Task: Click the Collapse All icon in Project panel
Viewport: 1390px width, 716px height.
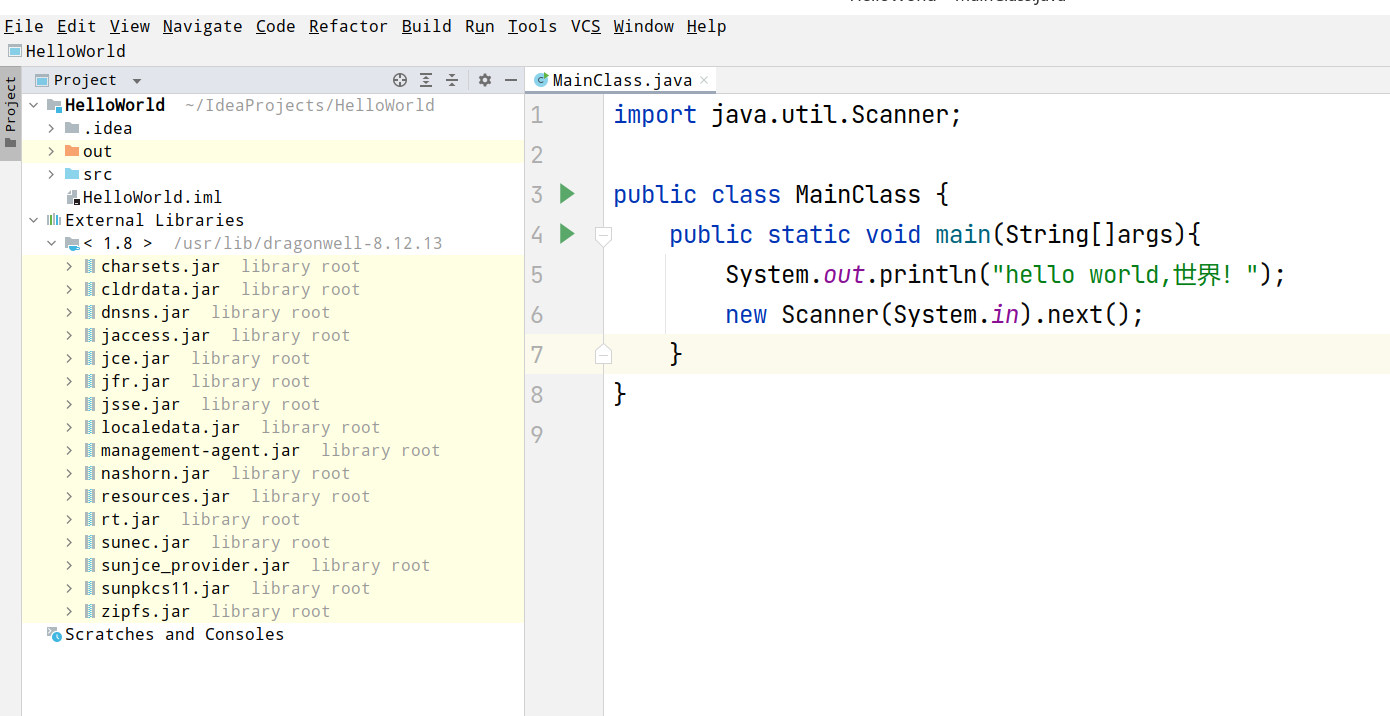Action: (452, 80)
